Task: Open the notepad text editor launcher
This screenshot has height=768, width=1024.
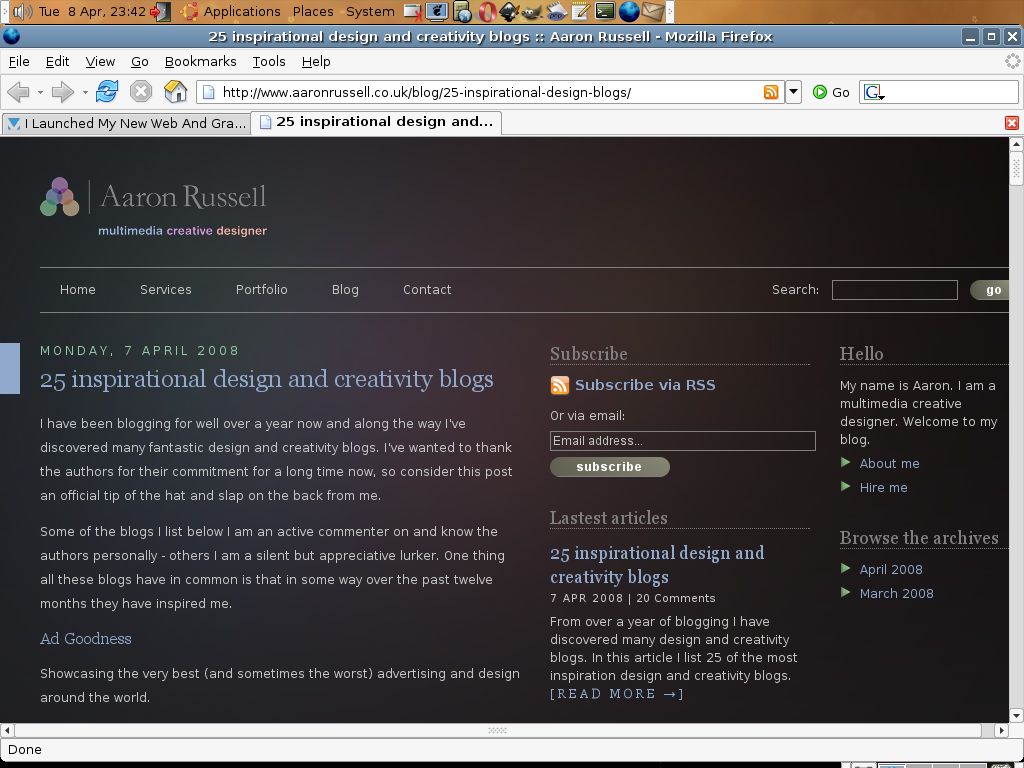Action: coord(581,11)
